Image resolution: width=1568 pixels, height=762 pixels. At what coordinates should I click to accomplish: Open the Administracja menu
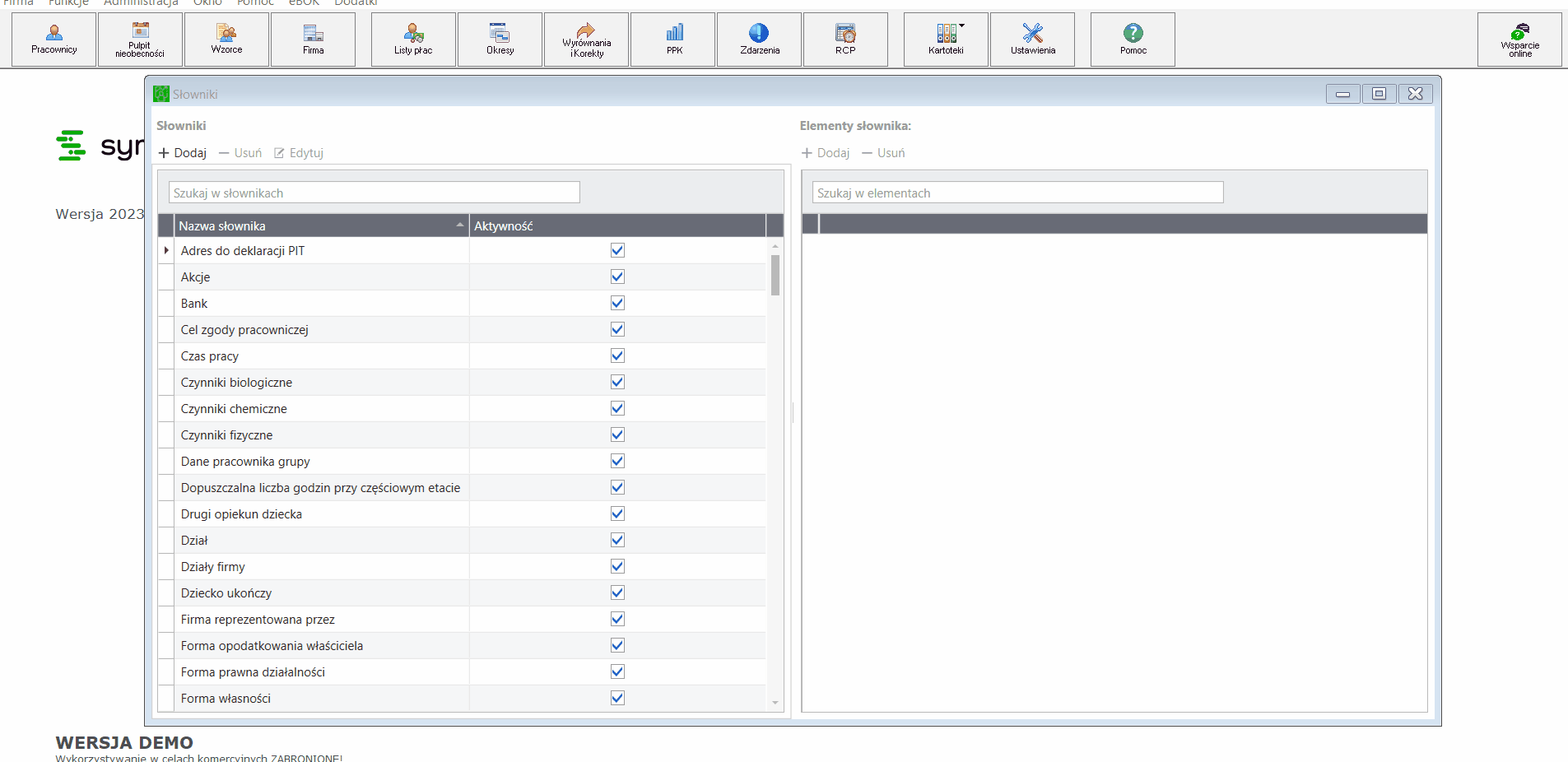pyautogui.click(x=141, y=2)
